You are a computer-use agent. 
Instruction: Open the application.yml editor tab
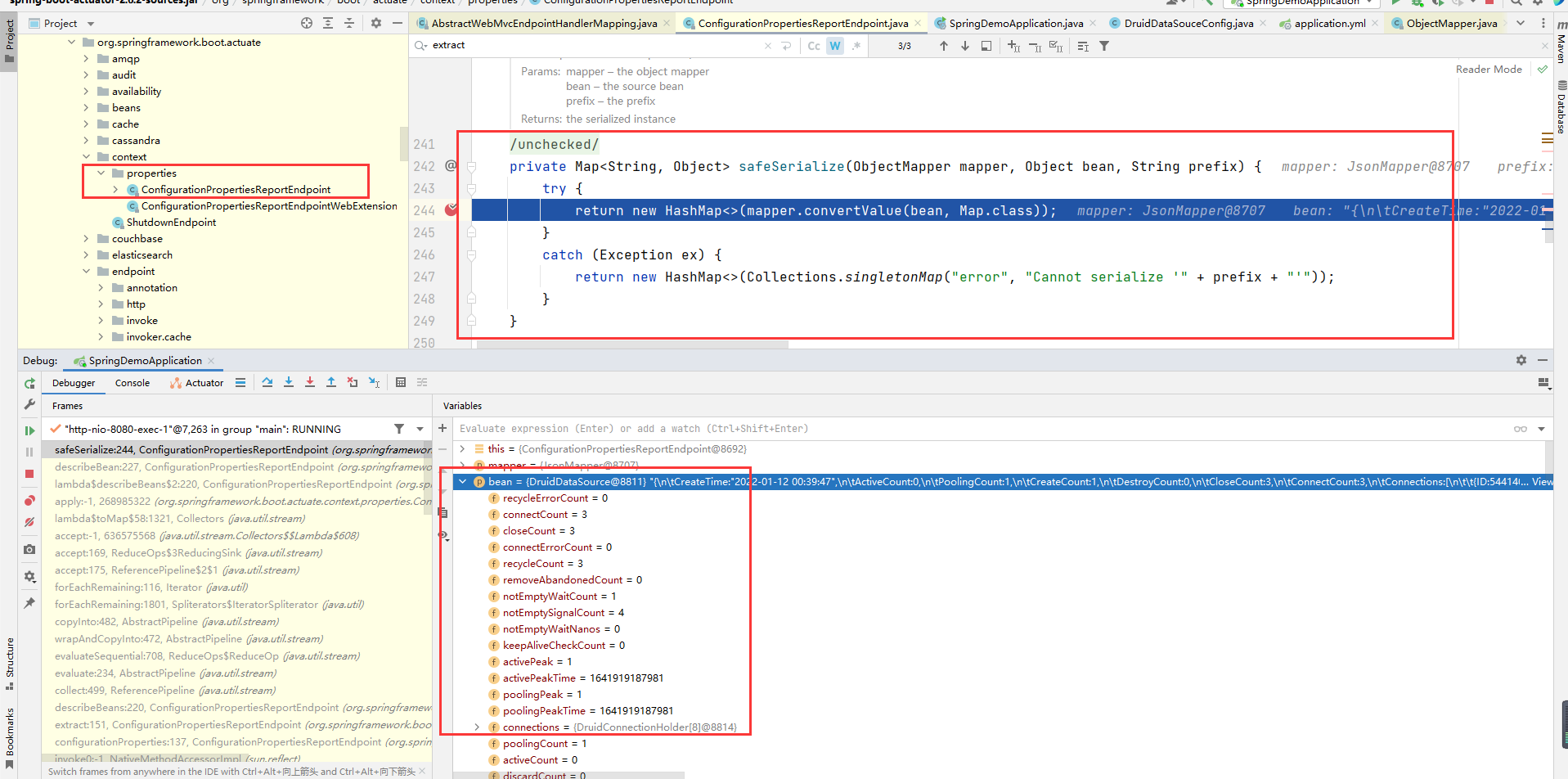tap(1329, 24)
